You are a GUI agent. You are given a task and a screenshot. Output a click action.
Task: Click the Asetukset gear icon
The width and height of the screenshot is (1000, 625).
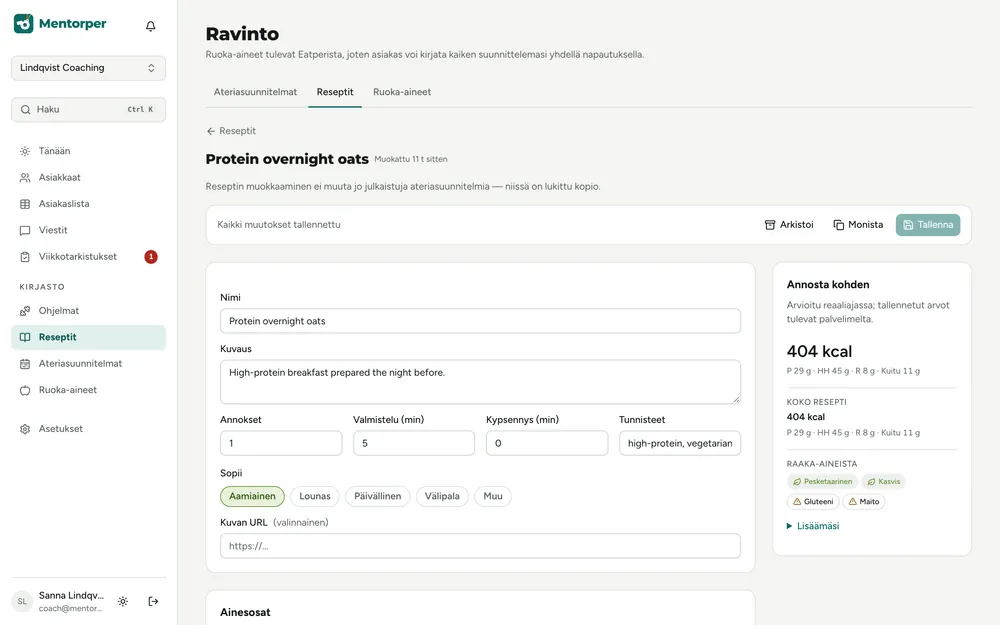coord(25,429)
